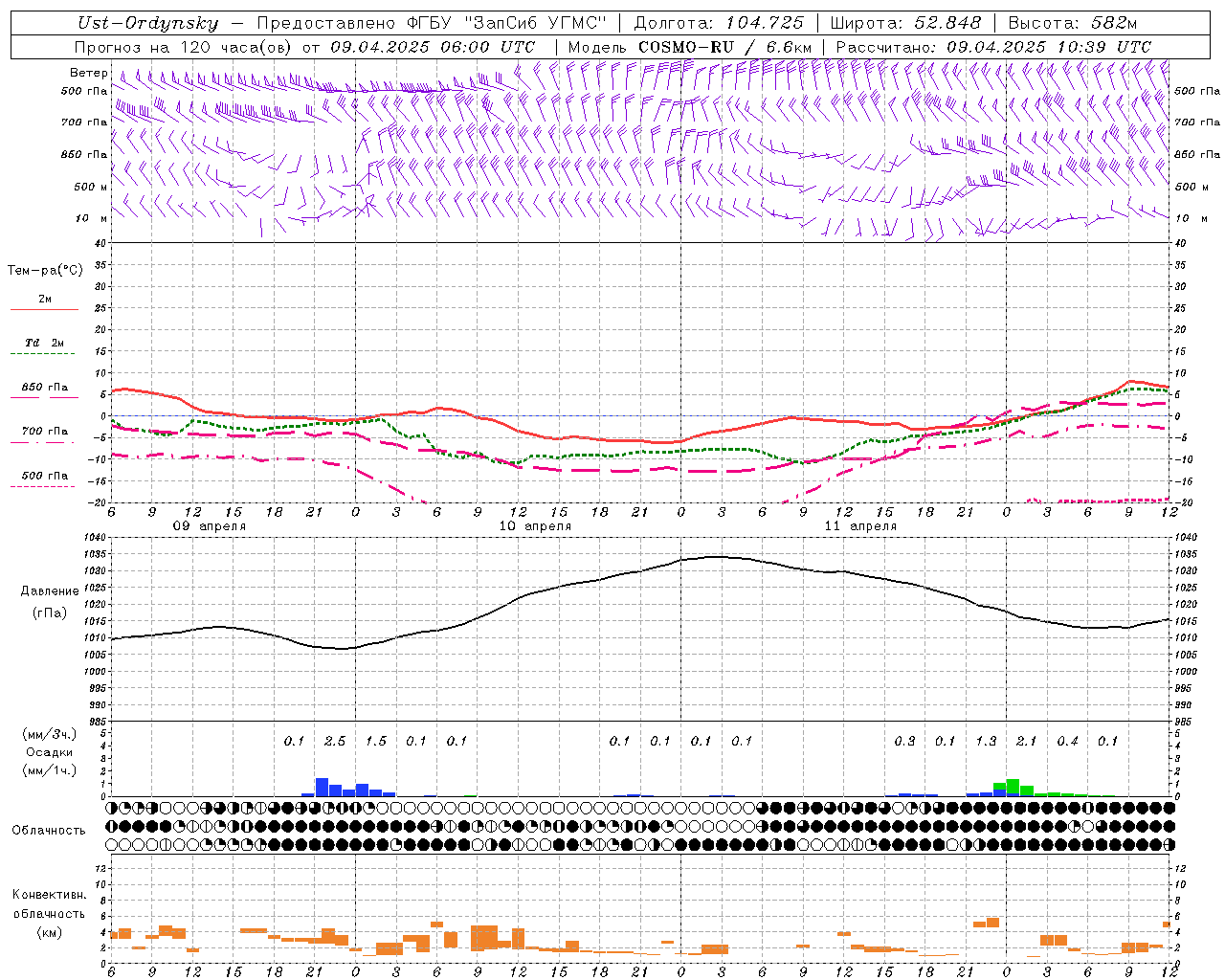Select the 'Td 2м' dew point legend entry
Screen dimensions: 1225x980
point(44,343)
